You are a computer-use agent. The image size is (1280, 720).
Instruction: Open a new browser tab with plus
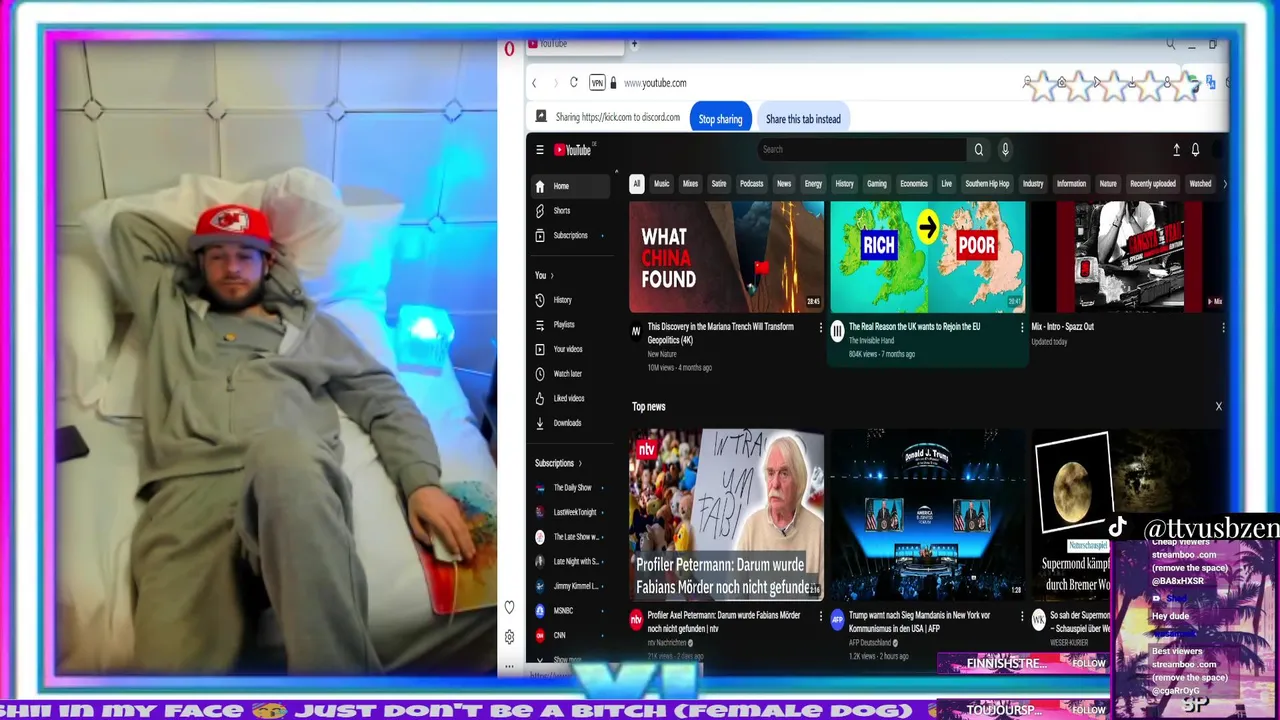coord(634,44)
